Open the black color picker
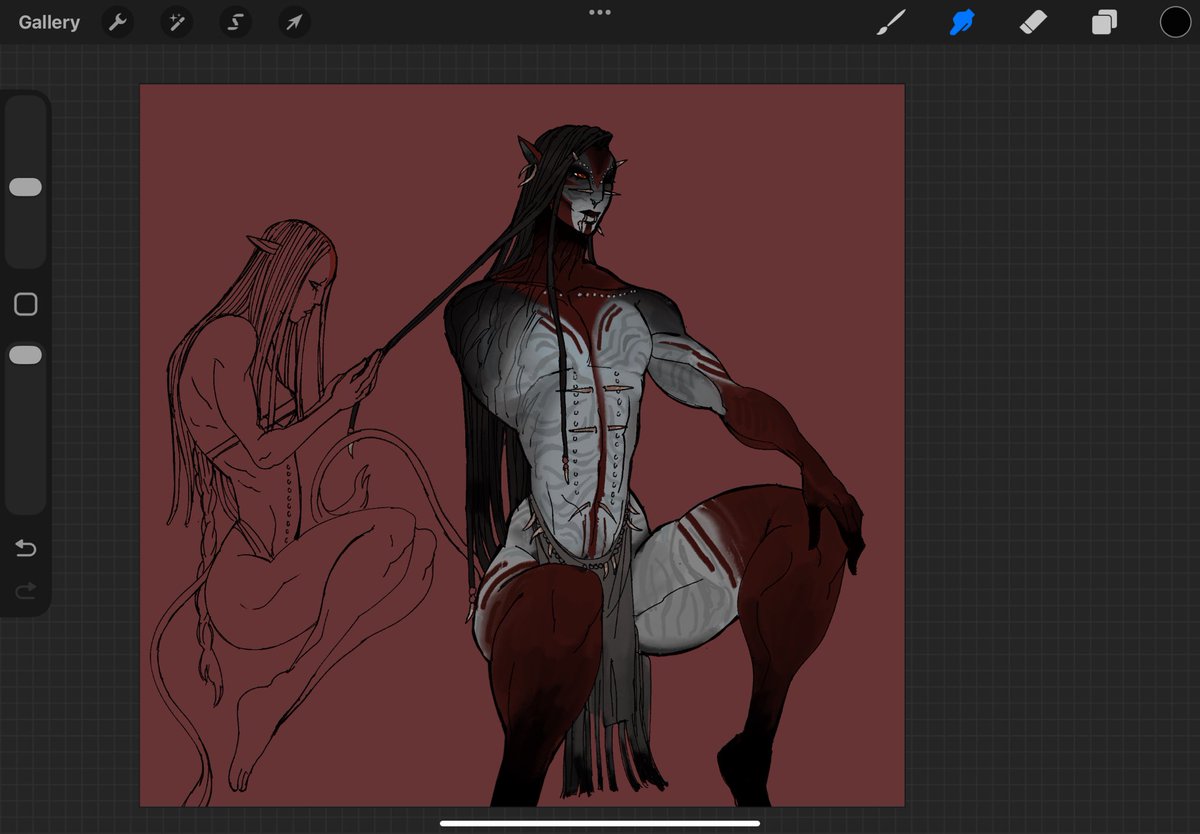Screen dimensions: 1200x834 point(1175,22)
